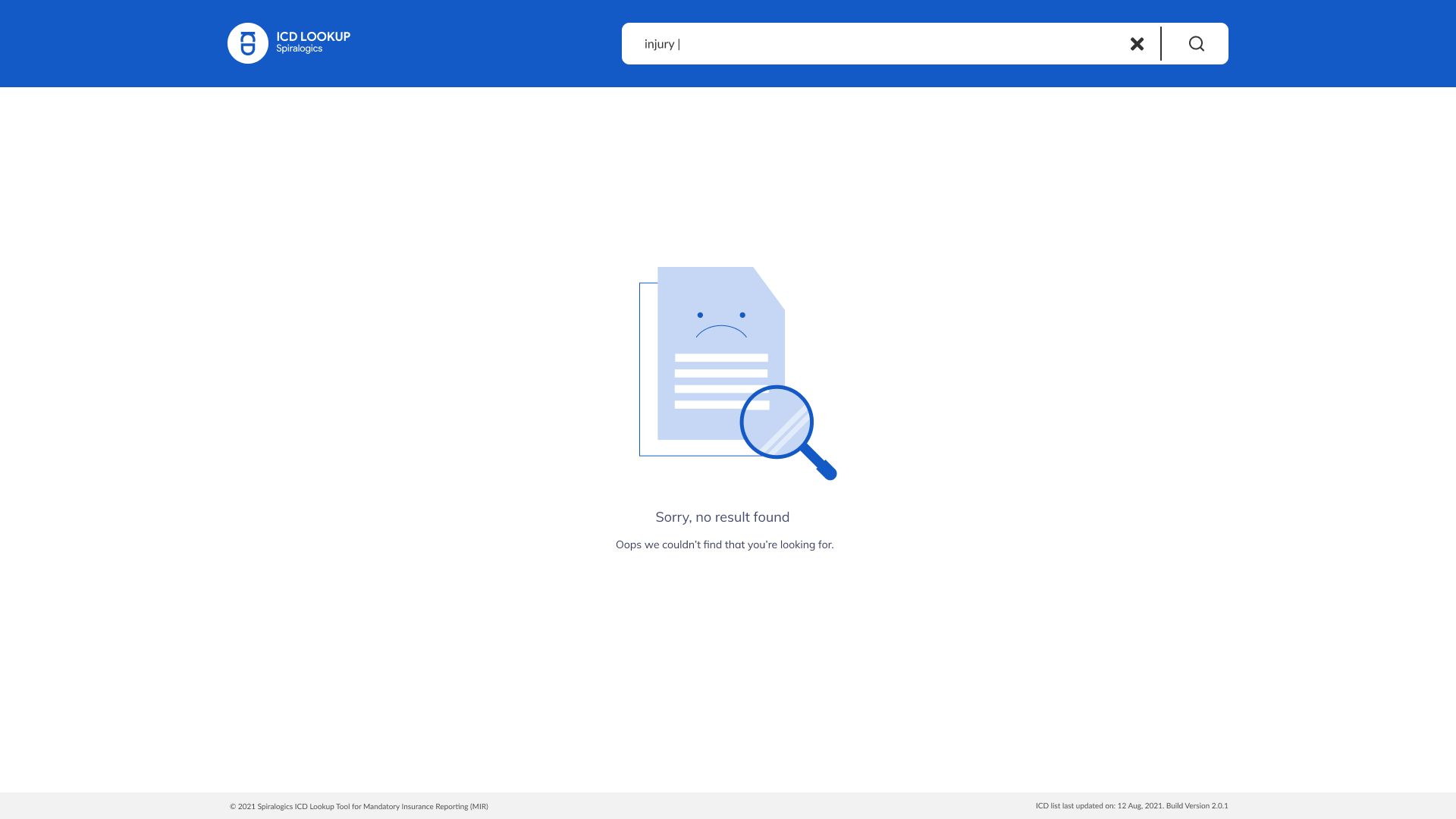This screenshot has width=1456, height=819.
Task: Click the sad face on the document illustration
Action: [x=720, y=325]
